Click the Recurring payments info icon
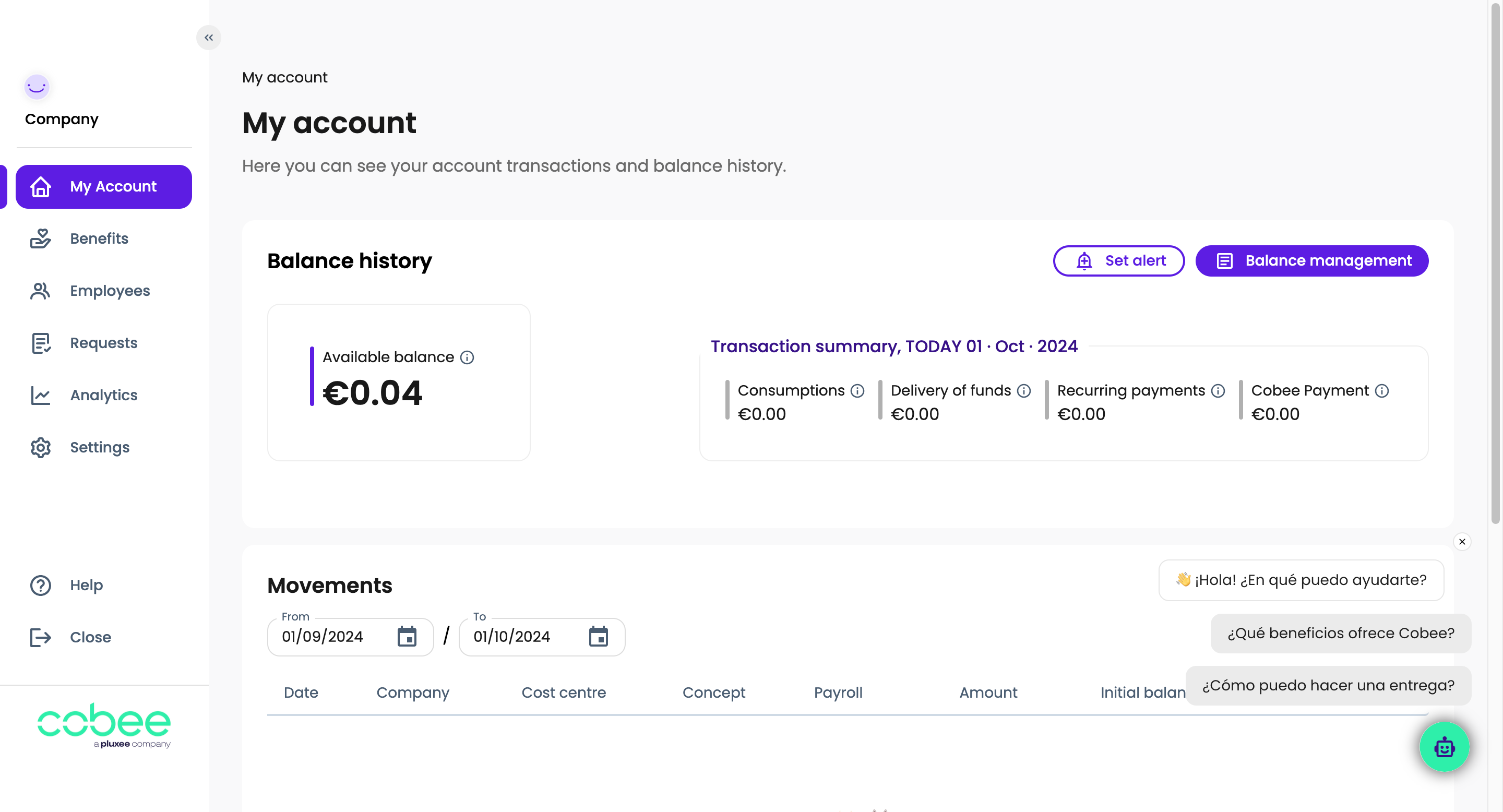The width and height of the screenshot is (1503, 812). click(x=1218, y=391)
